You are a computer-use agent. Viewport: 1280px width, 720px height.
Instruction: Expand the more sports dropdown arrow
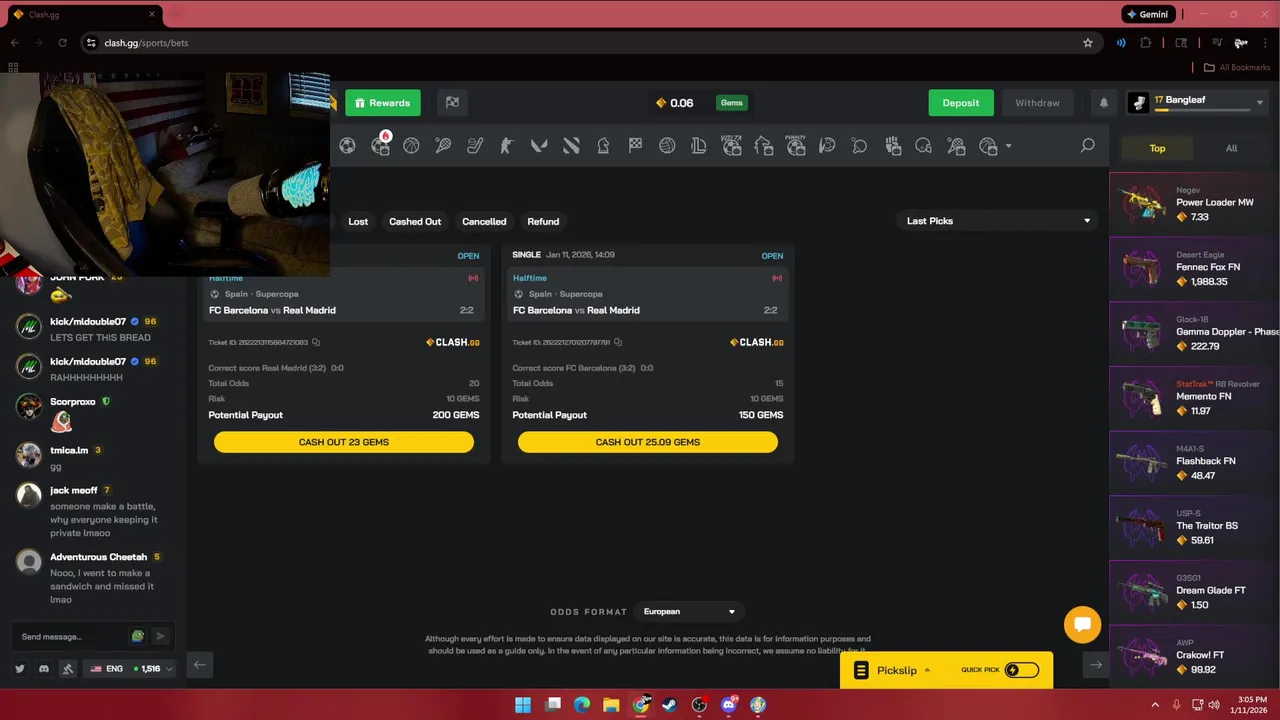pyautogui.click(x=1008, y=146)
